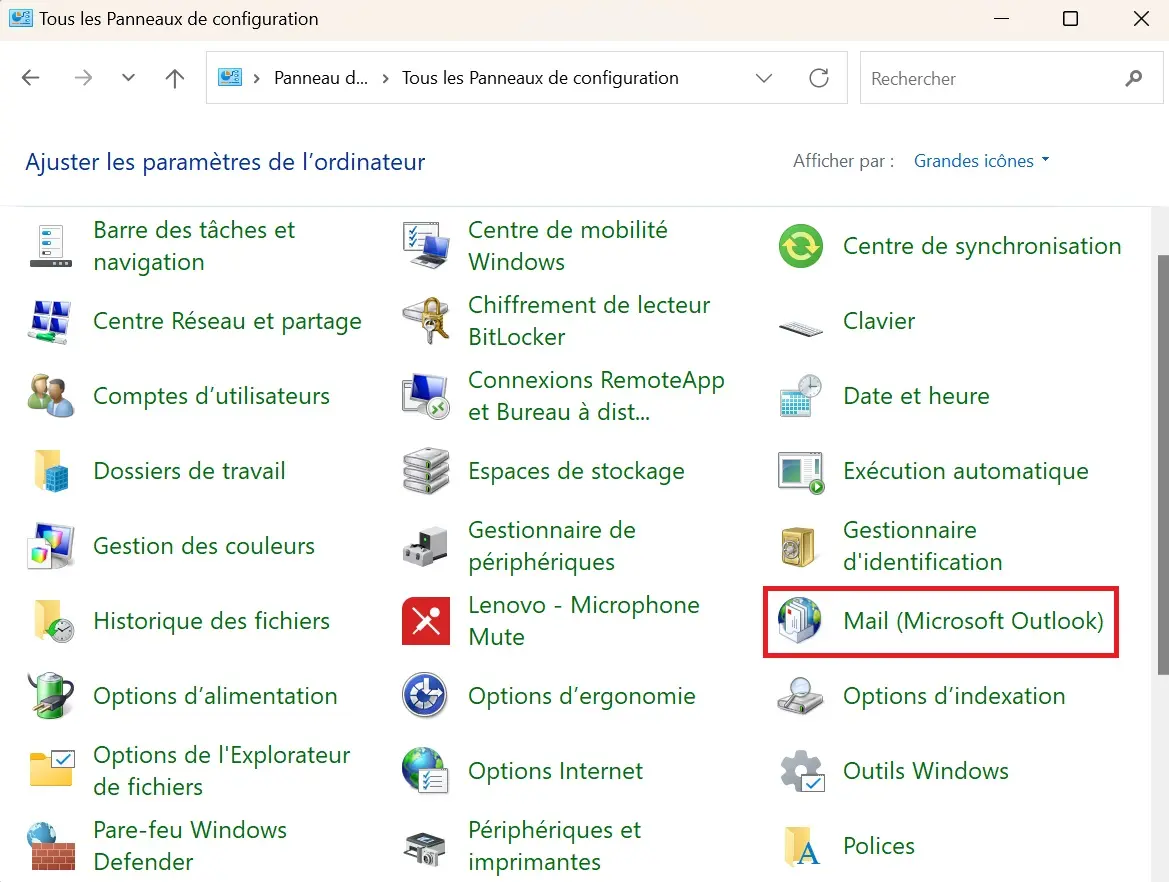This screenshot has width=1169, height=882.
Task: Open Gestion des couleurs
Action: point(203,546)
